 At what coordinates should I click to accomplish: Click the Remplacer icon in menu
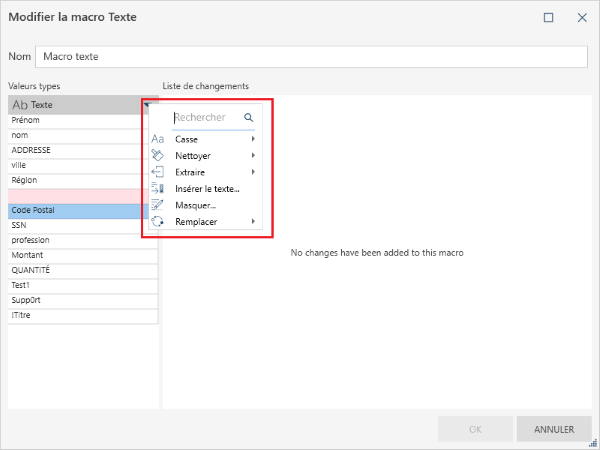coord(157,221)
